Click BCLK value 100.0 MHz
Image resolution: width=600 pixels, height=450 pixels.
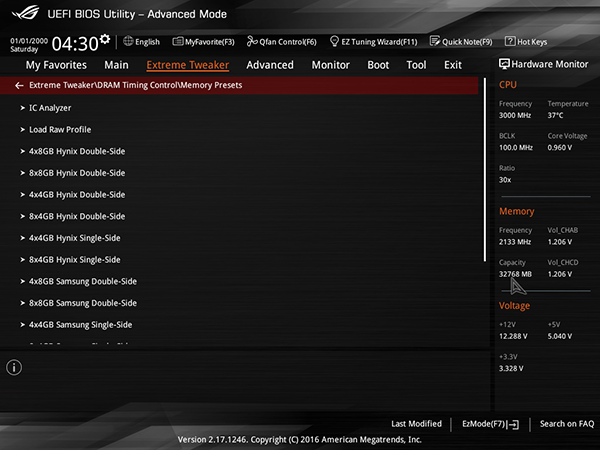(x=515, y=147)
